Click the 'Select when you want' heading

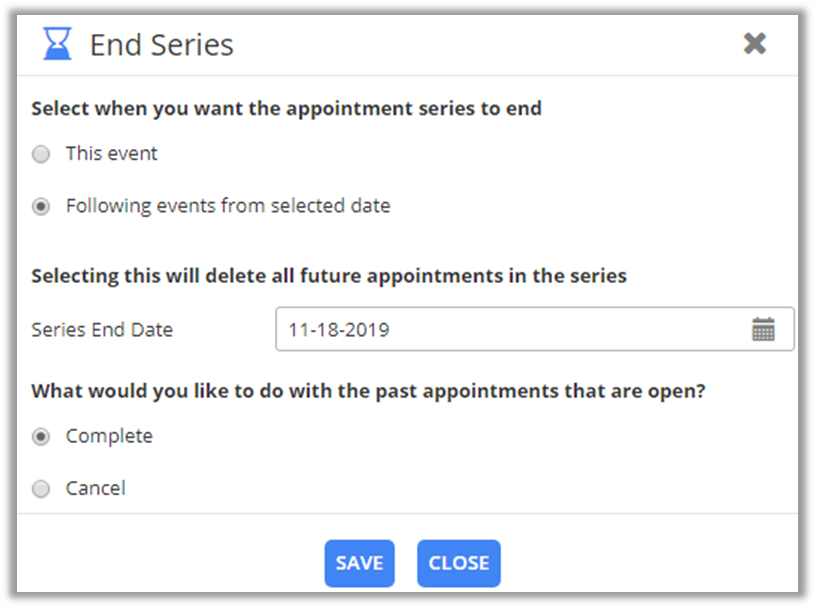[x=286, y=108]
